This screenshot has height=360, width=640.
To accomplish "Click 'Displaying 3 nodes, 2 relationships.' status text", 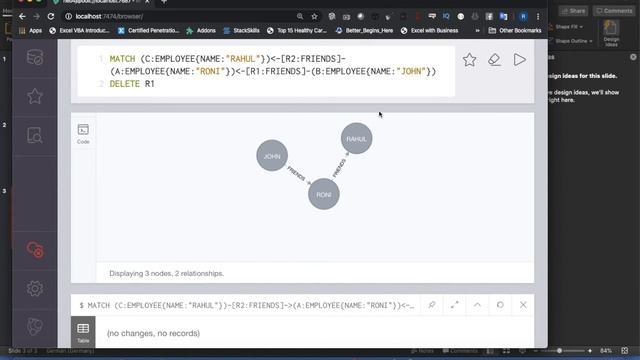I will click(167, 273).
